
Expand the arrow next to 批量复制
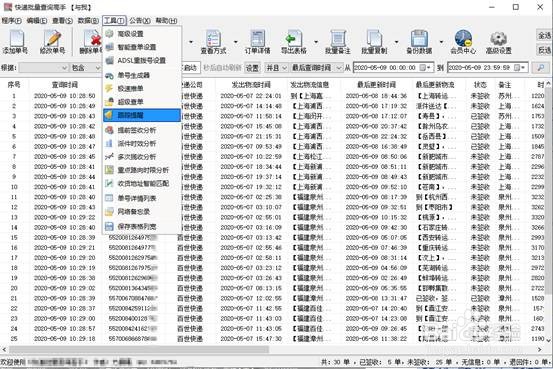(x=397, y=42)
